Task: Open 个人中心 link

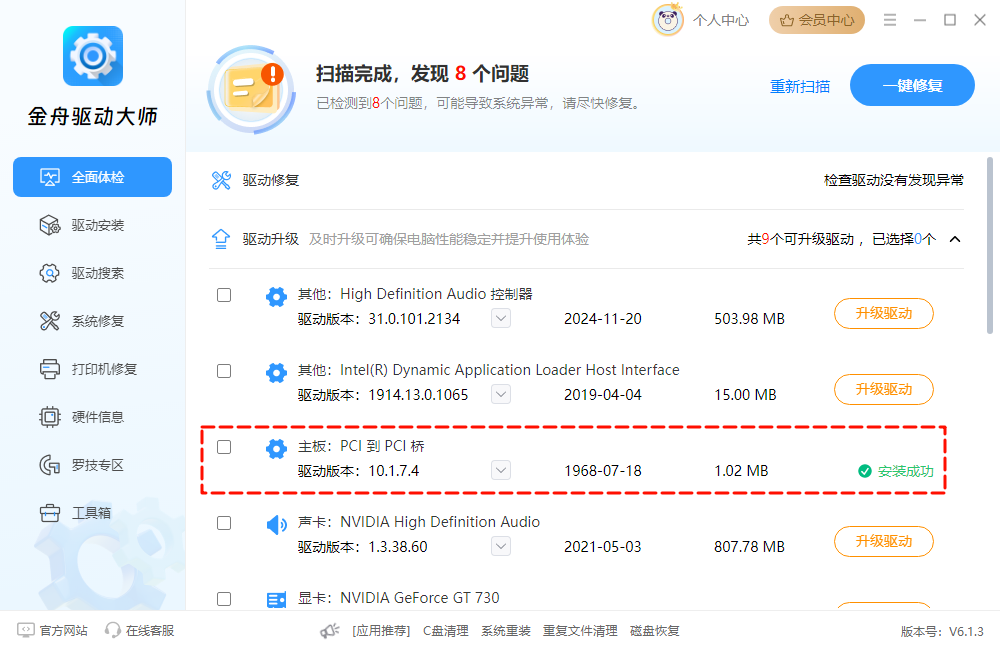Action: [721, 20]
